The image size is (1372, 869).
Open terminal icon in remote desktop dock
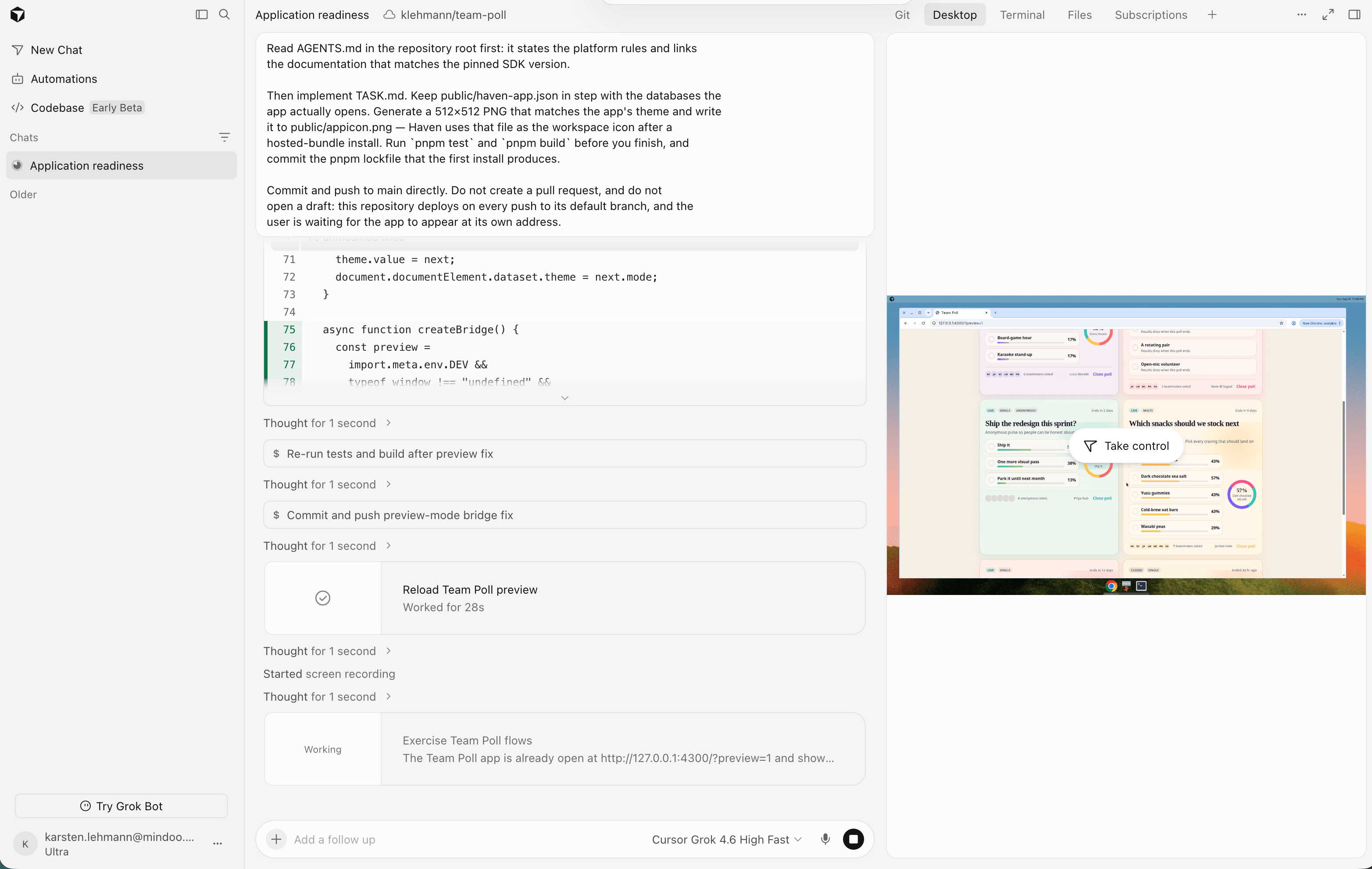coord(1141,586)
